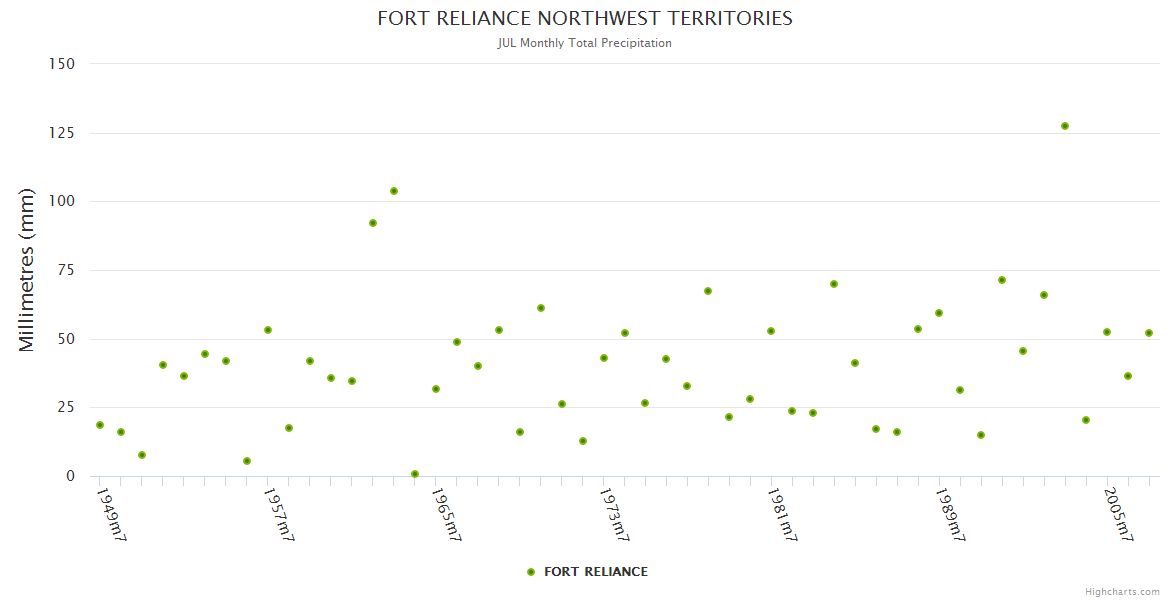Select the data point above 1989m7 label
Image resolution: width=1170 pixels, height=600 pixels.
tap(939, 313)
